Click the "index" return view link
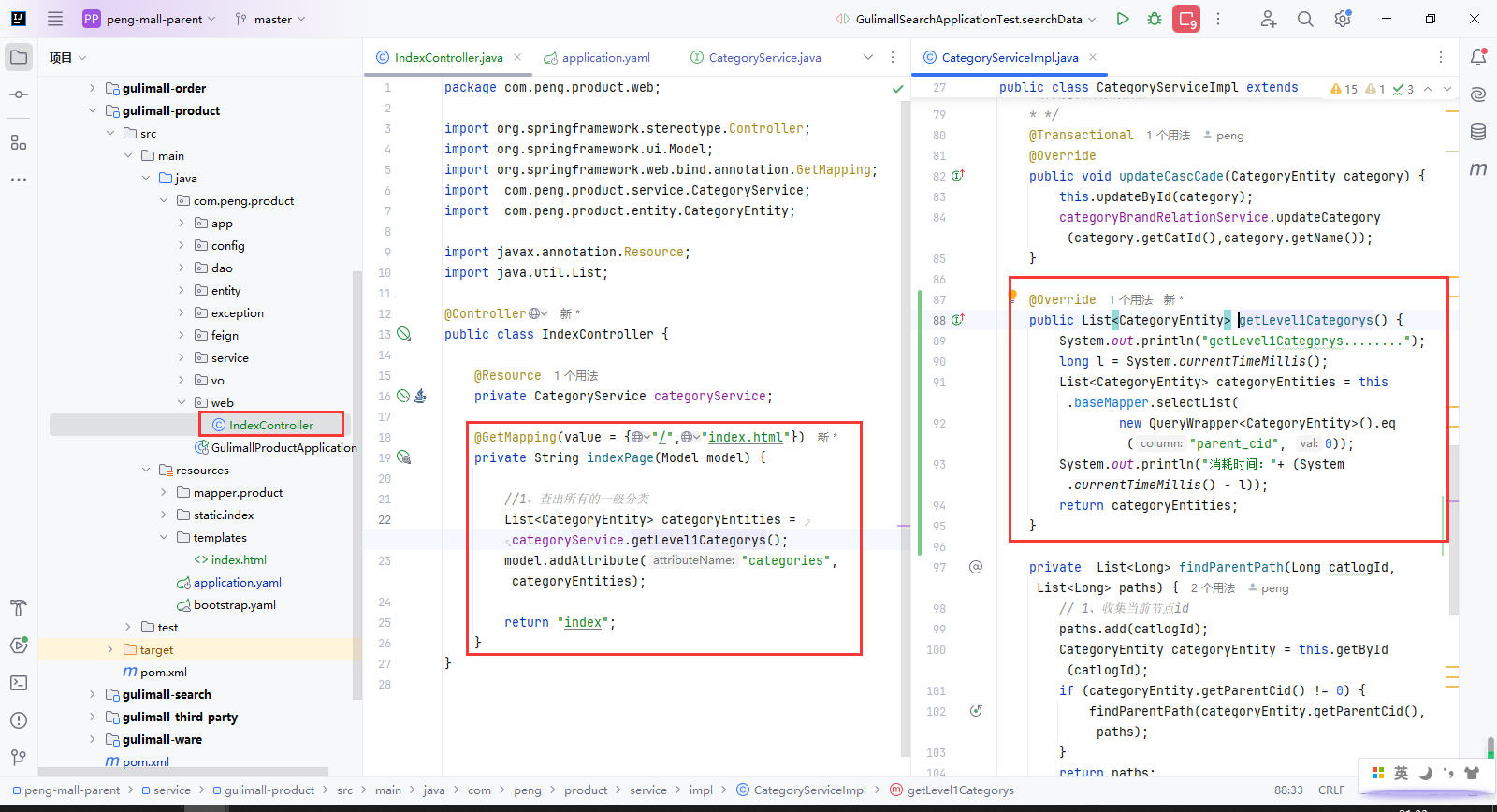1497x812 pixels. coord(583,622)
